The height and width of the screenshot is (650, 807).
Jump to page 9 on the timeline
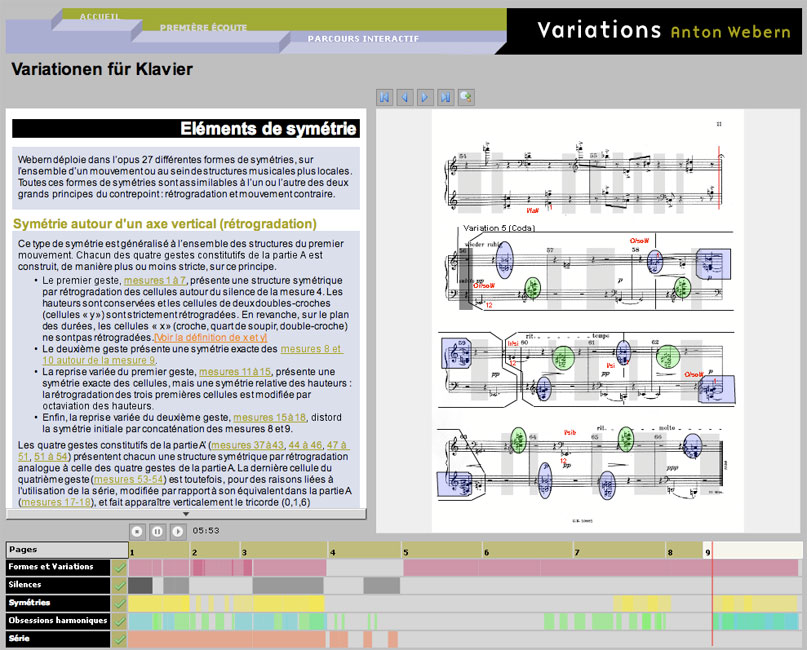pyautogui.click(x=752, y=551)
